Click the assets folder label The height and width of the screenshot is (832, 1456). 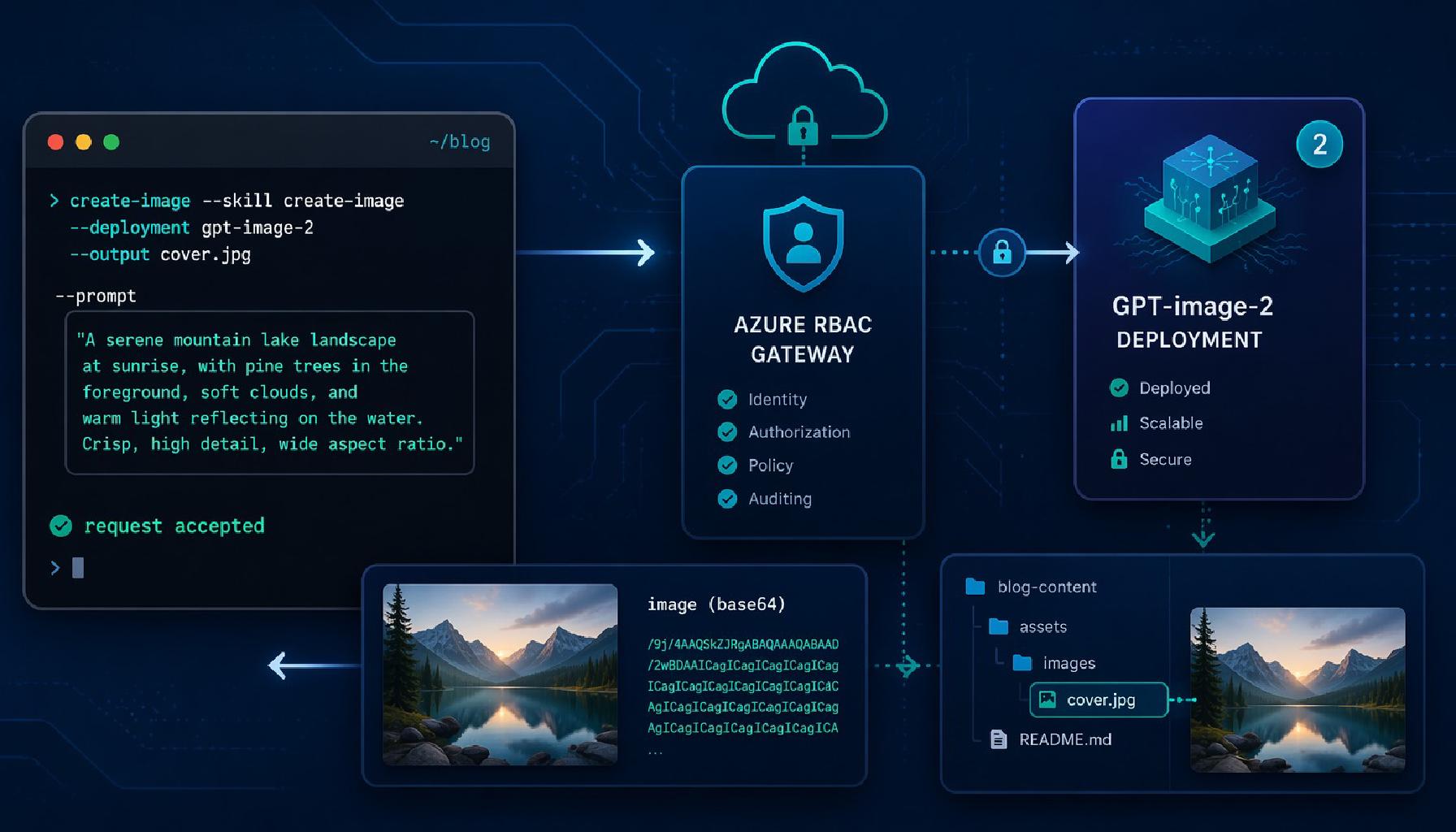(1043, 626)
